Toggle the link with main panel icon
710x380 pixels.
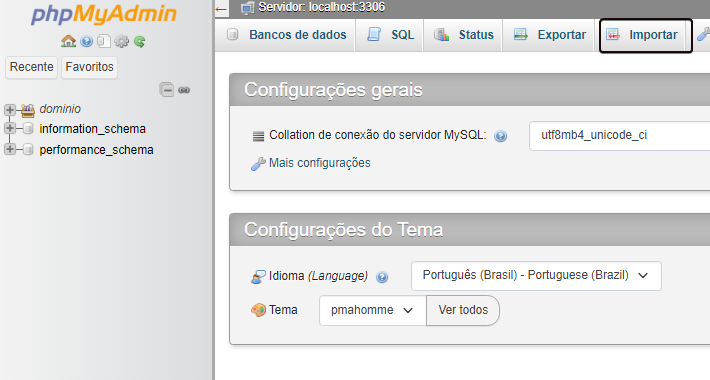click(x=184, y=90)
